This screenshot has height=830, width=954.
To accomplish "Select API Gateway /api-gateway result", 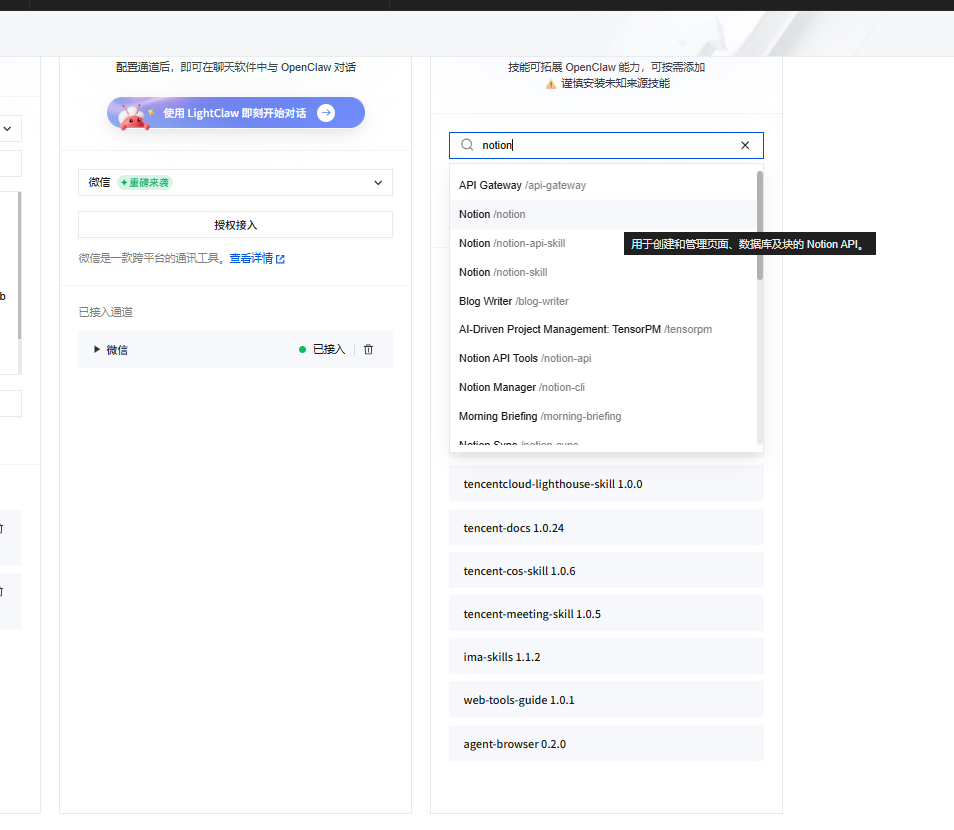I will 603,185.
